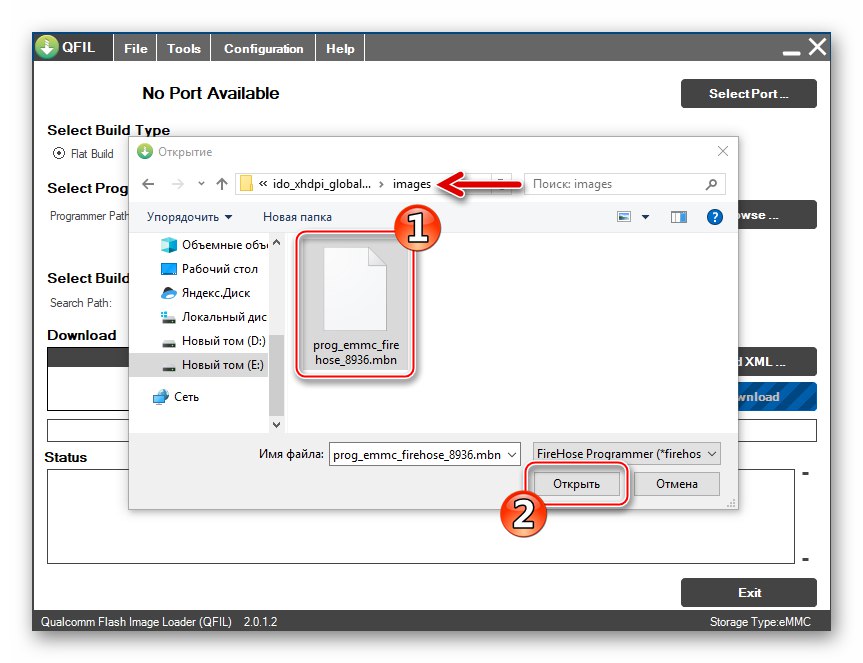Click the QFIL green download logo
This screenshot has width=863, height=663.
[47, 47]
